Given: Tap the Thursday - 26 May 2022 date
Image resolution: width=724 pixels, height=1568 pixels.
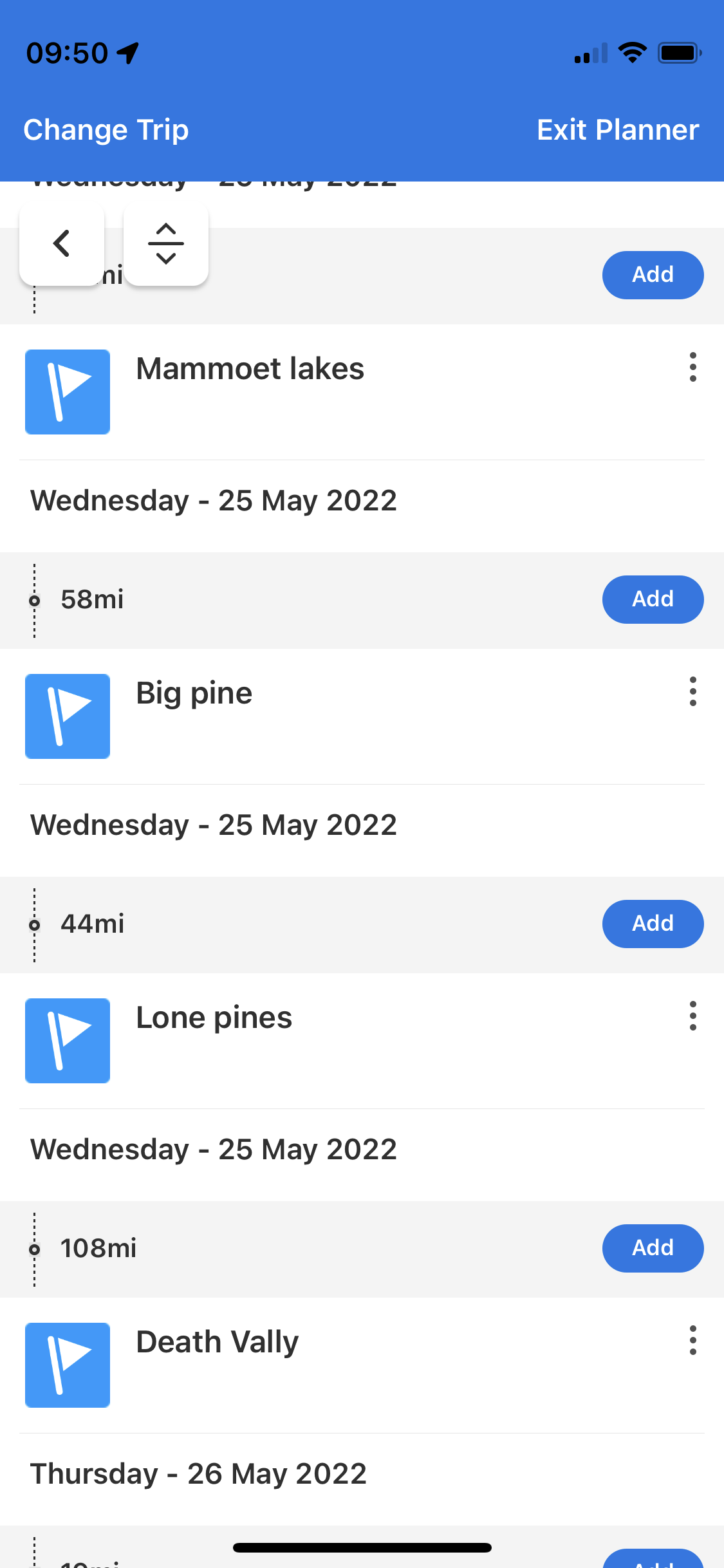Looking at the screenshot, I should click(x=198, y=1473).
